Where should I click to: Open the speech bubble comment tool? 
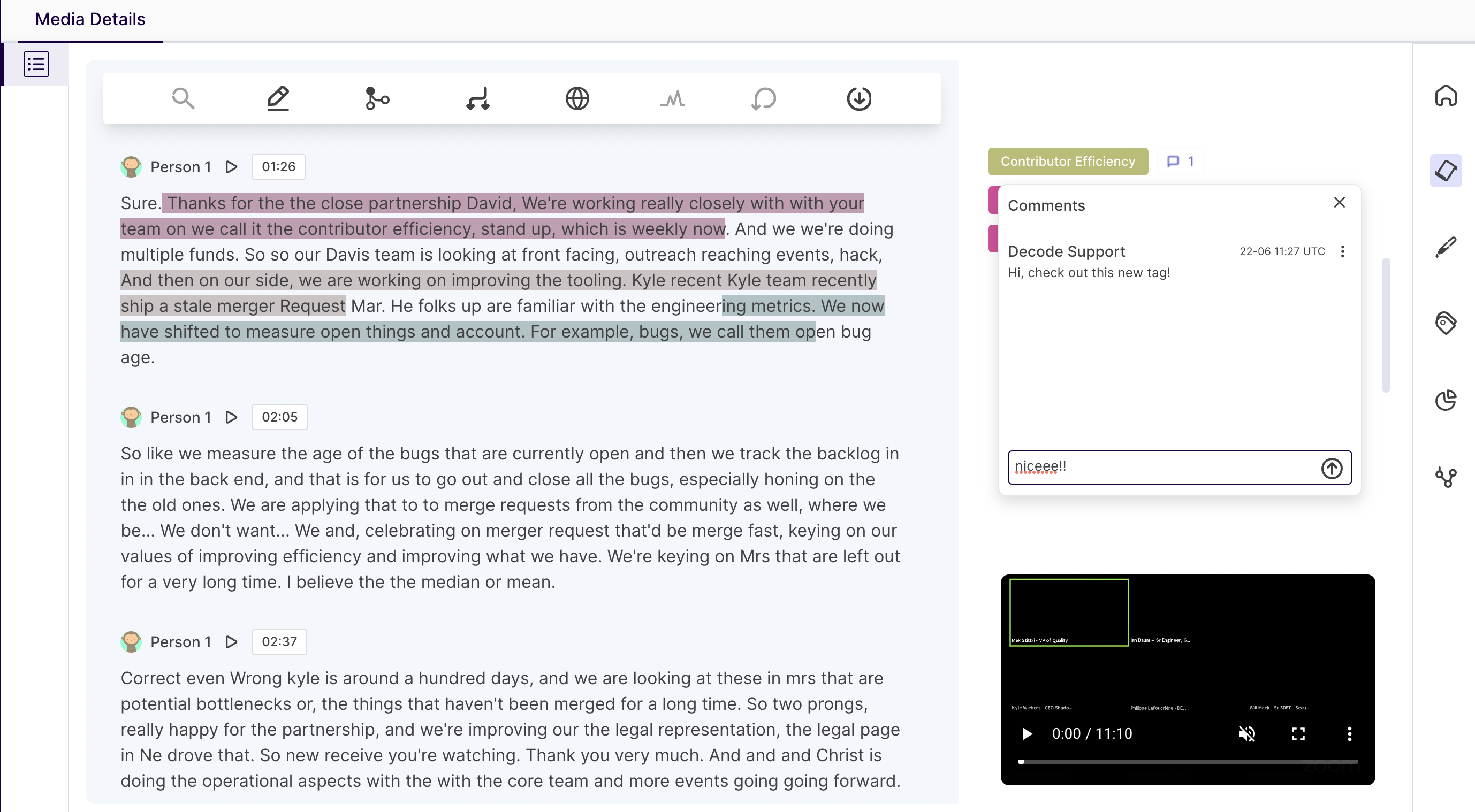764,98
